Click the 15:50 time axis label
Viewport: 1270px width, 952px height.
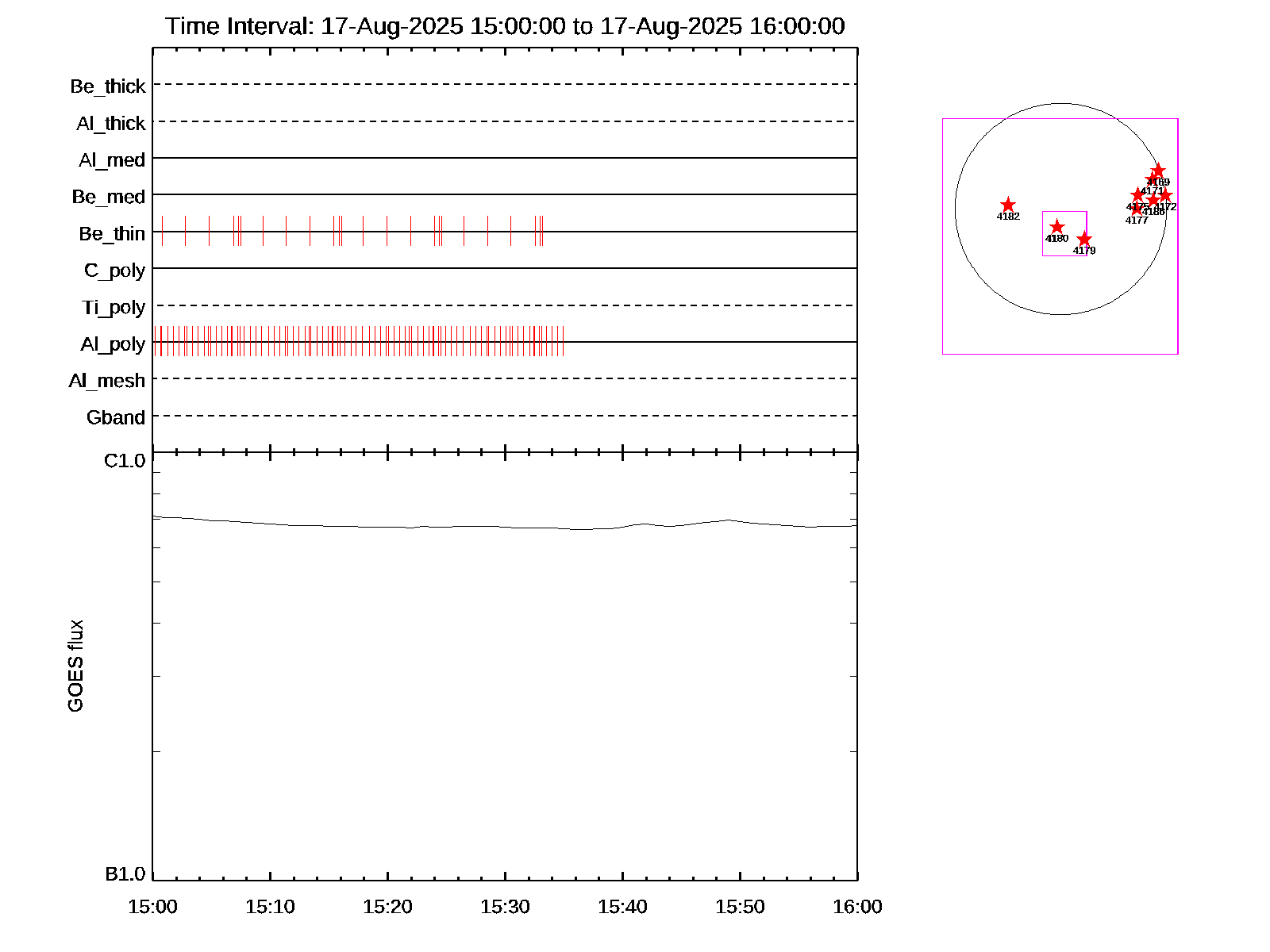click(740, 907)
